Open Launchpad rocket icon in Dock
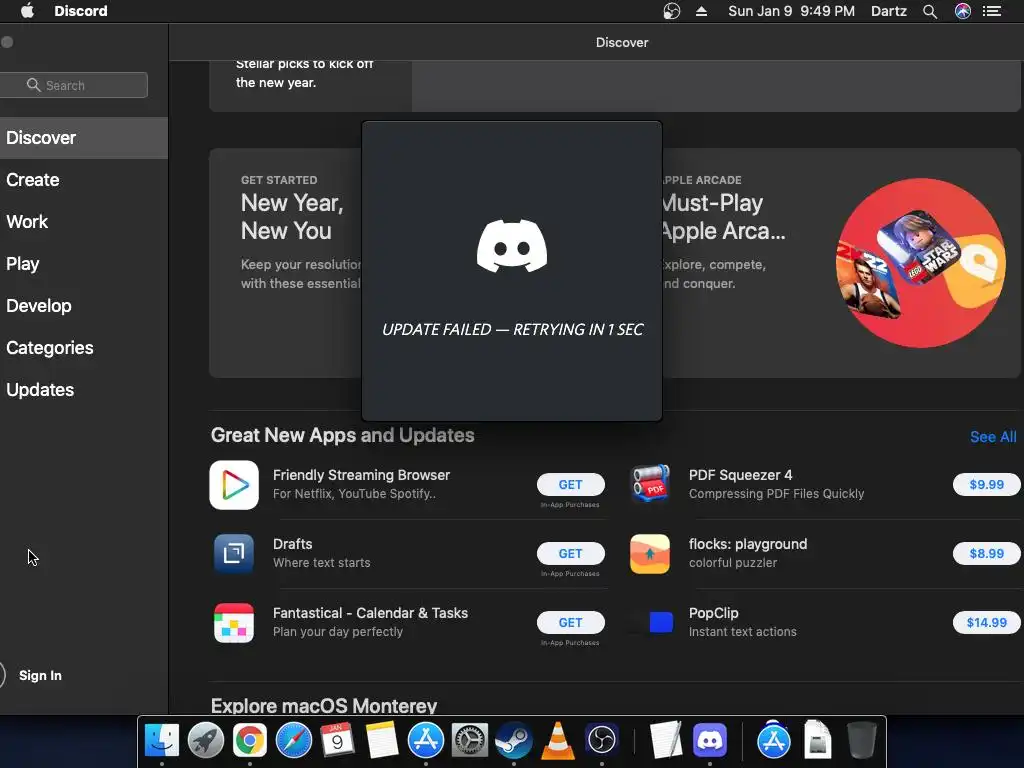1024x768 pixels. (206, 741)
